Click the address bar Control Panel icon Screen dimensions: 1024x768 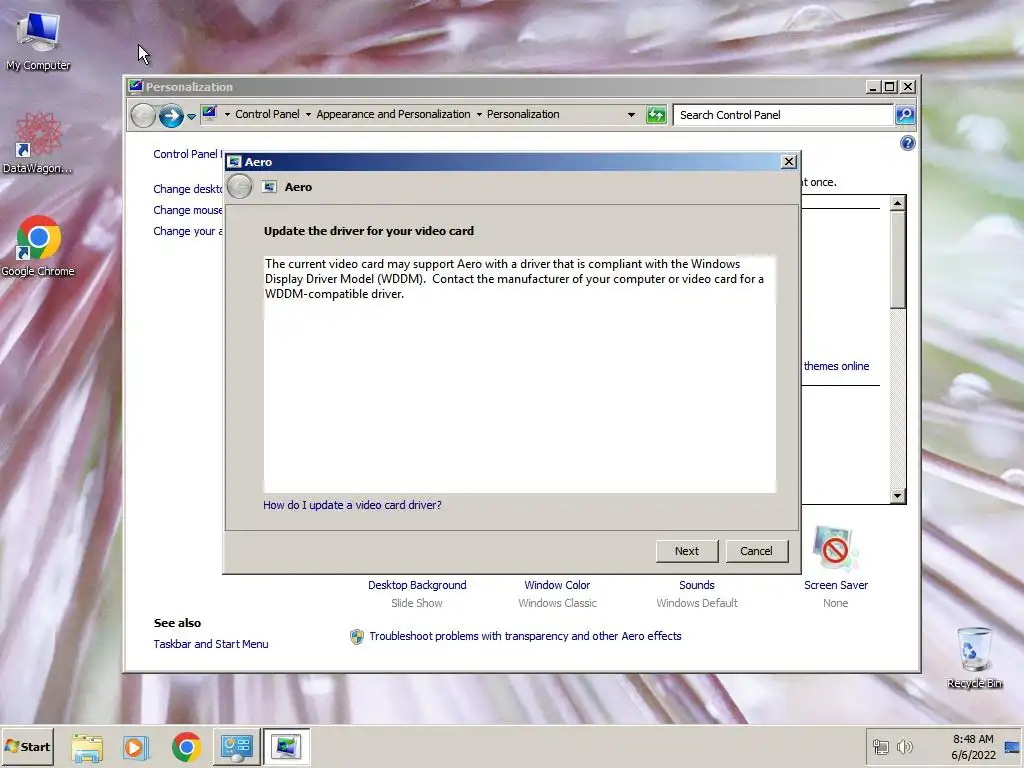(209, 114)
